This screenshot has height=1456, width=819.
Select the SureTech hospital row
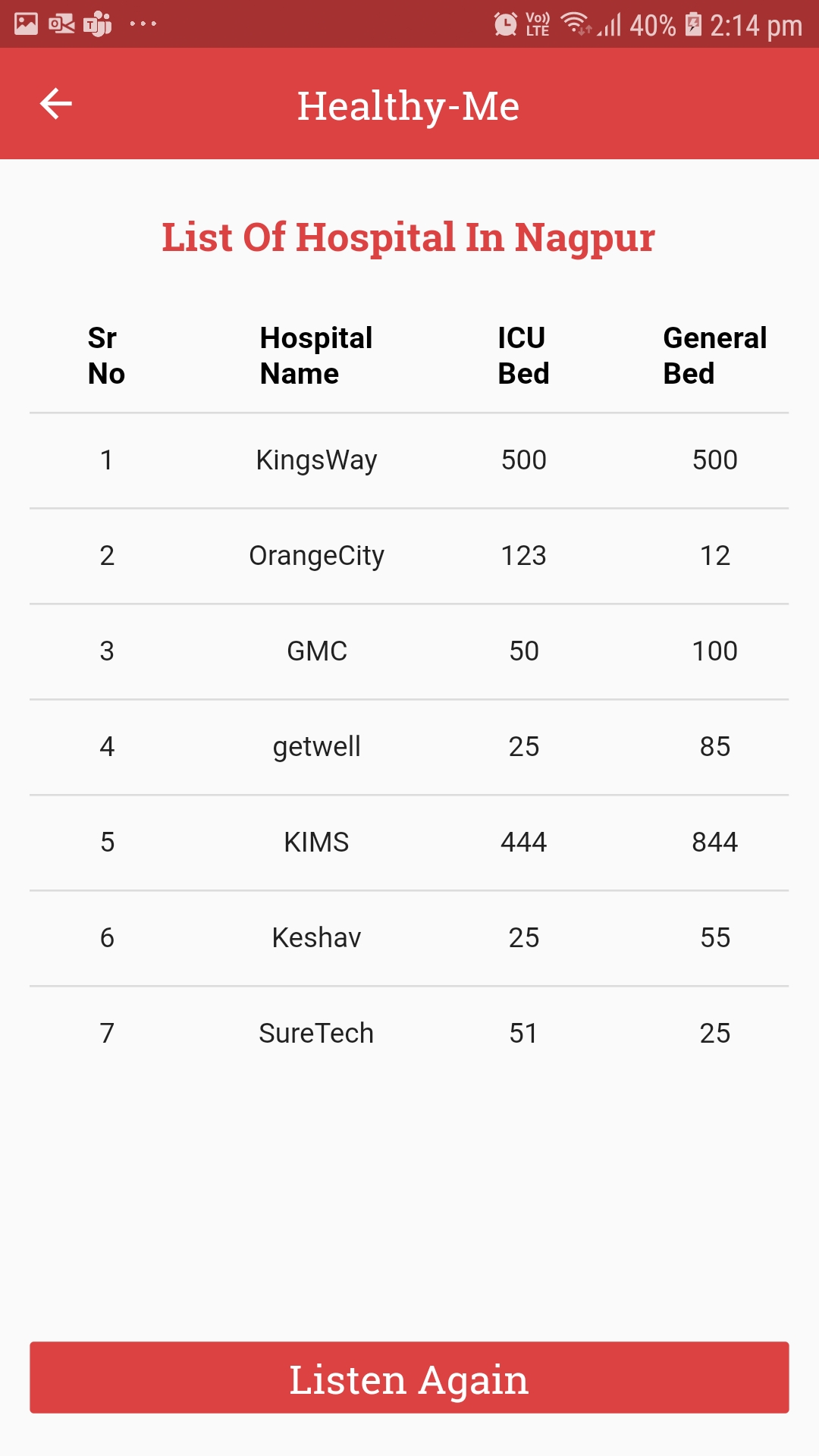[409, 1034]
